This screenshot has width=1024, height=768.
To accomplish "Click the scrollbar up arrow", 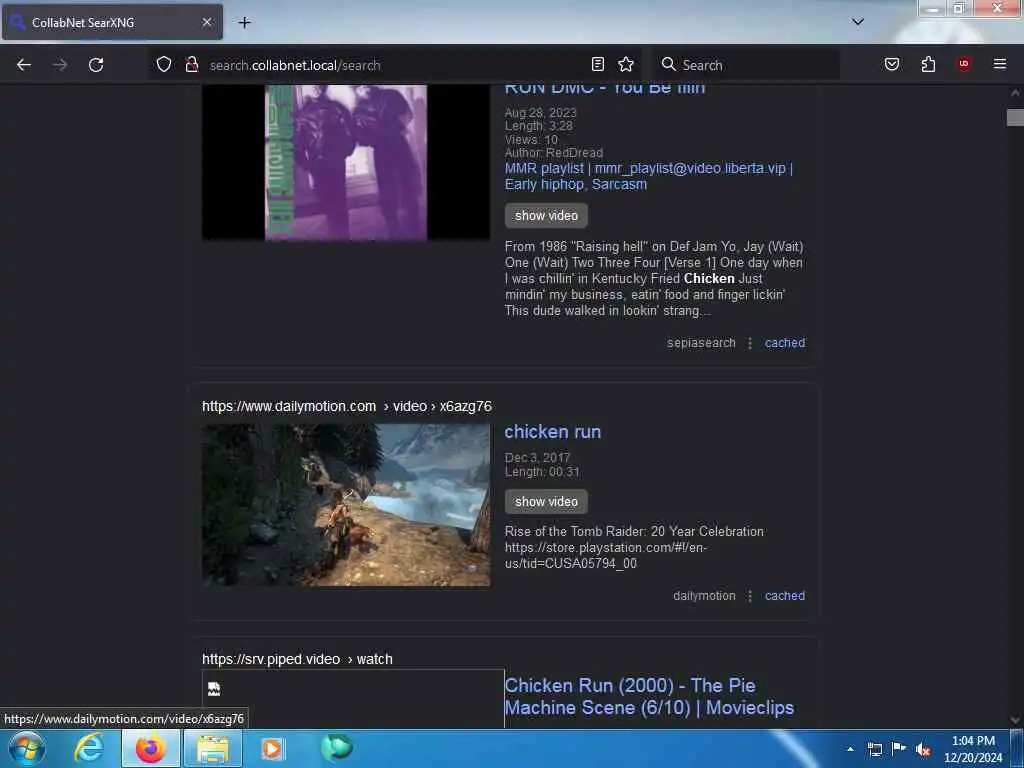I will click(x=1015, y=93).
